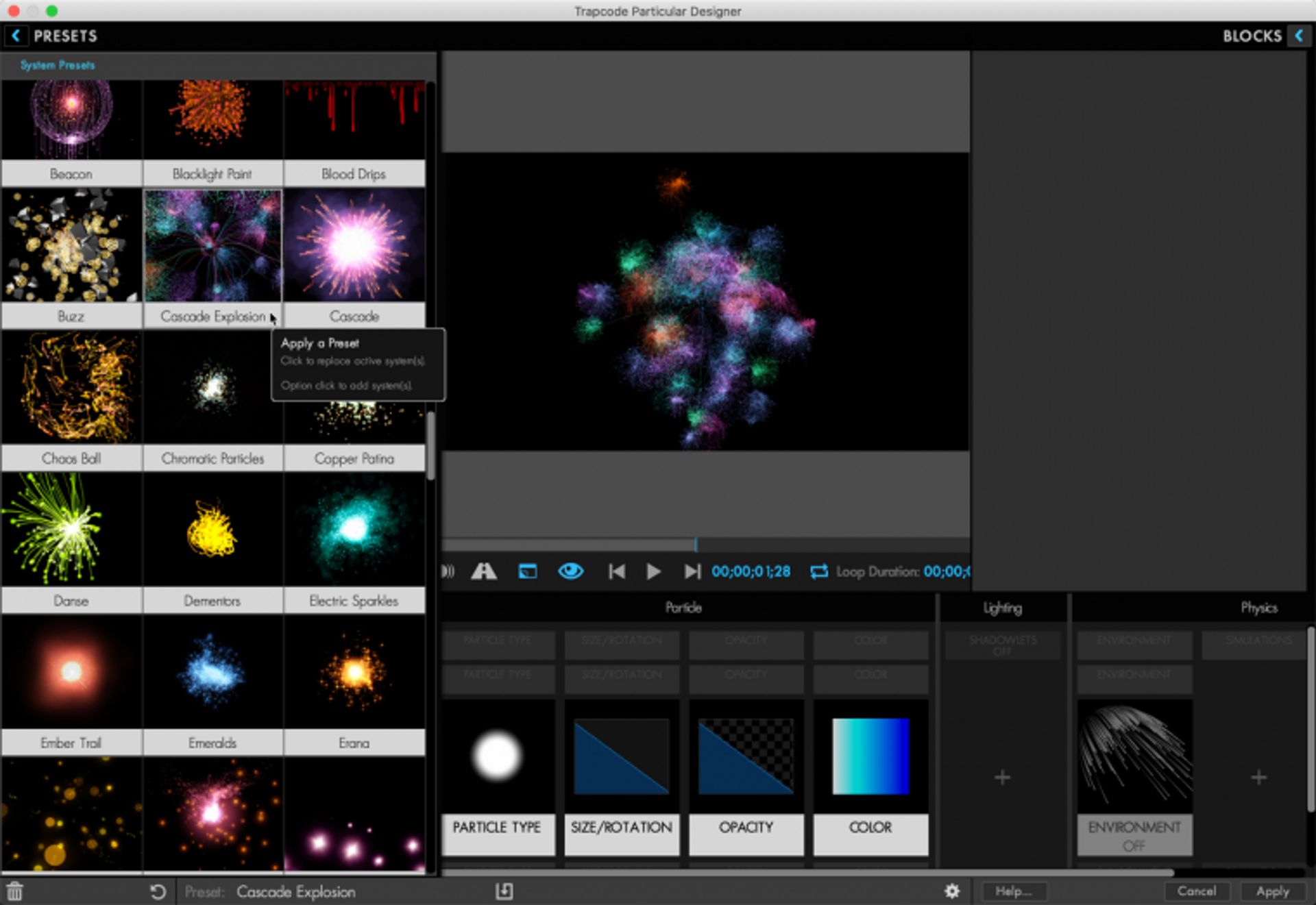Expand the BLOCKS panel using its chevron

point(1300,36)
